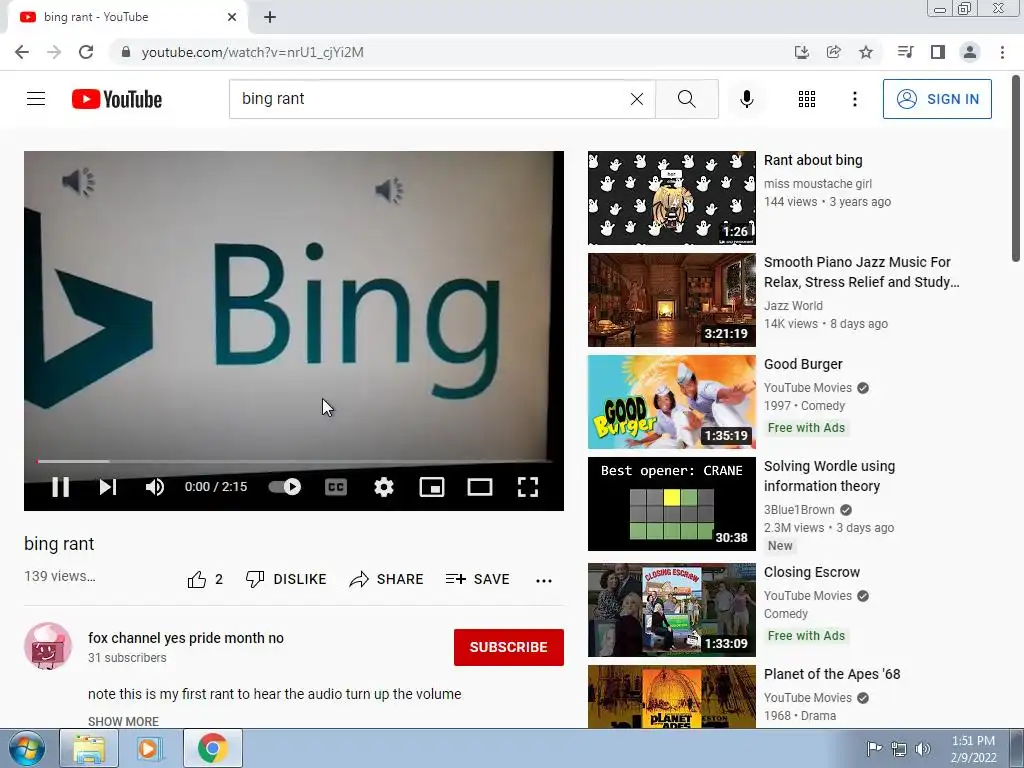Open Solving Wordle using information theory
The image size is (1024, 768).
pos(829,476)
